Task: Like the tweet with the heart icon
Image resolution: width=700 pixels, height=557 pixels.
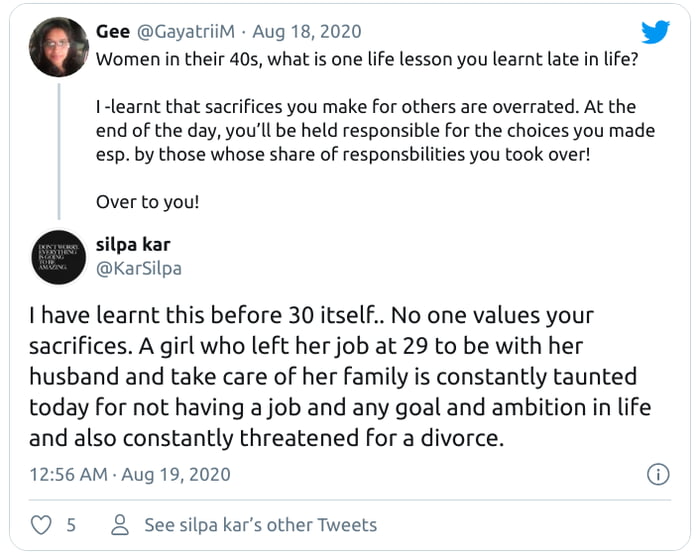Action: pyautogui.click(x=42, y=525)
